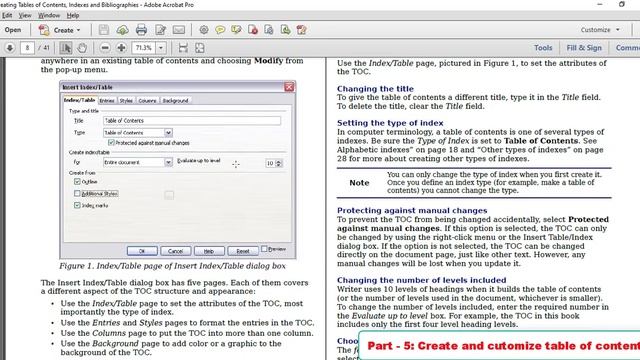Activate the Select tool arrow icon

coord(66,48)
